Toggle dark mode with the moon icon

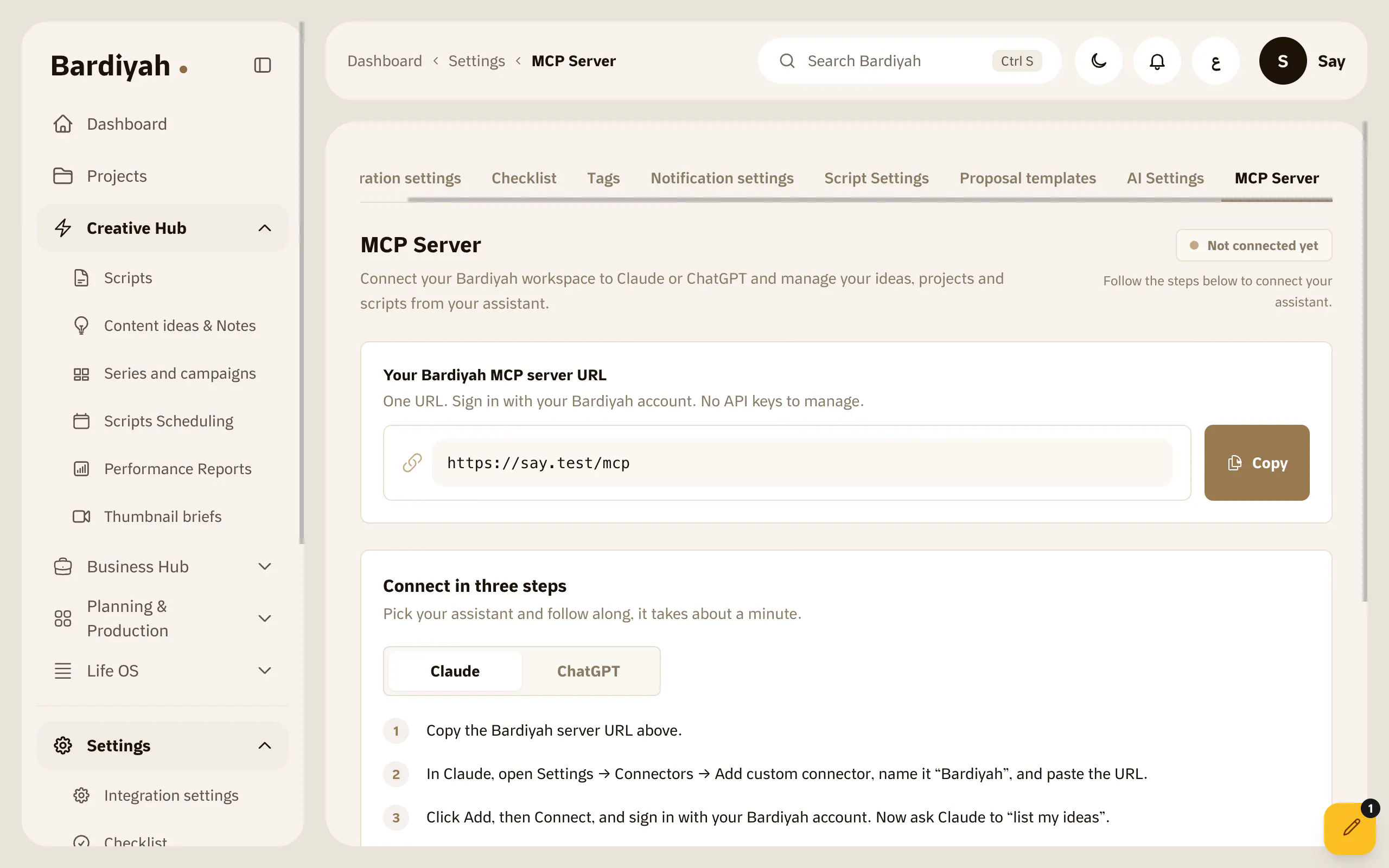pos(1098,61)
